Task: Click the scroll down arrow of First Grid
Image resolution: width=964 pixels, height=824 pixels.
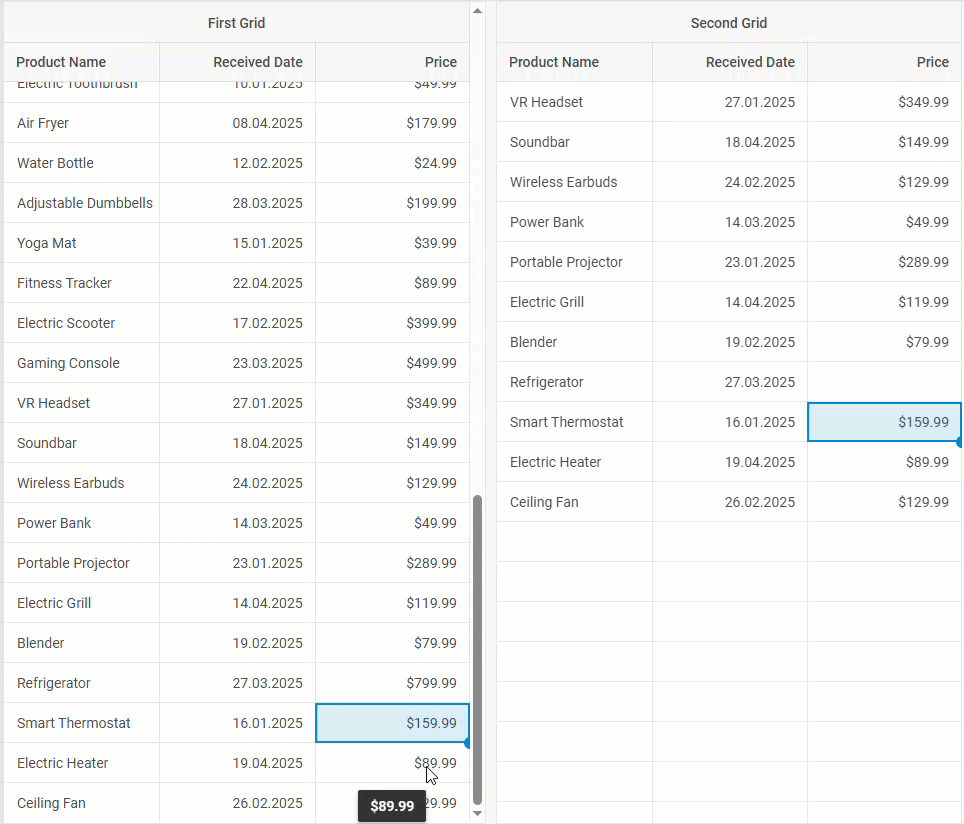Action: (x=477, y=813)
